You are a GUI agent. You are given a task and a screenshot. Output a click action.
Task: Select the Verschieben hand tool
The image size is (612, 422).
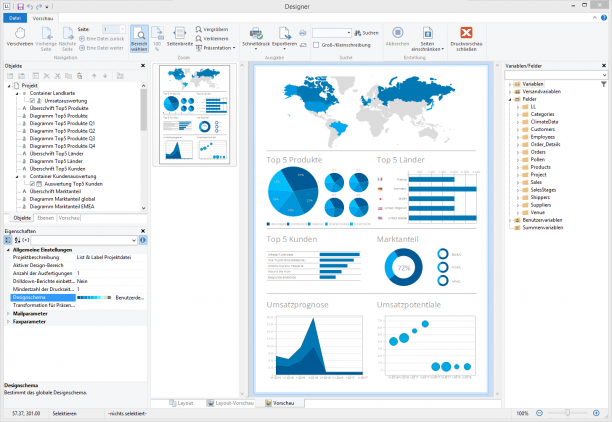(20, 33)
